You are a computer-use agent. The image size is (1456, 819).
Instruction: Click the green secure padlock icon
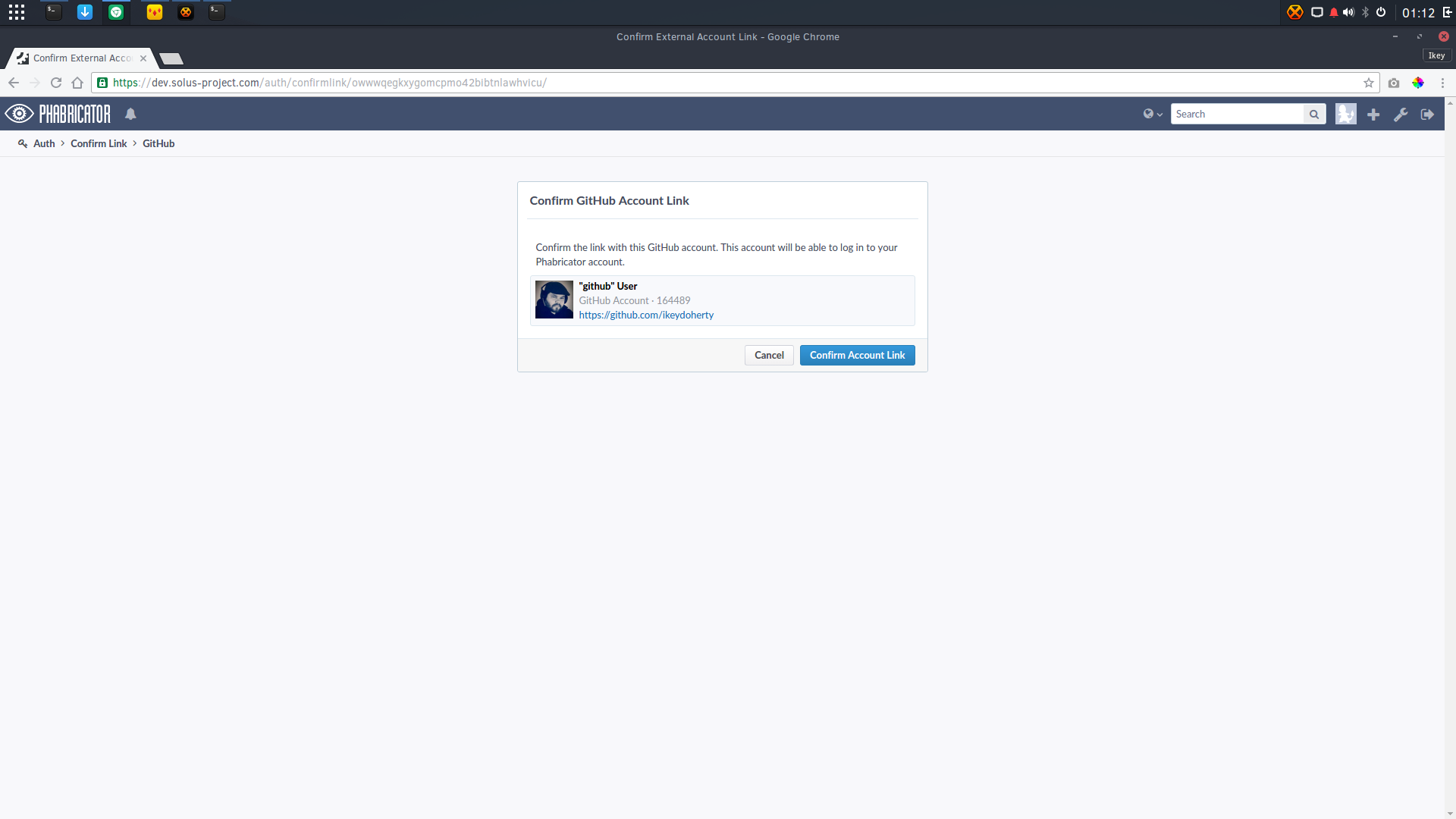tap(102, 83)
